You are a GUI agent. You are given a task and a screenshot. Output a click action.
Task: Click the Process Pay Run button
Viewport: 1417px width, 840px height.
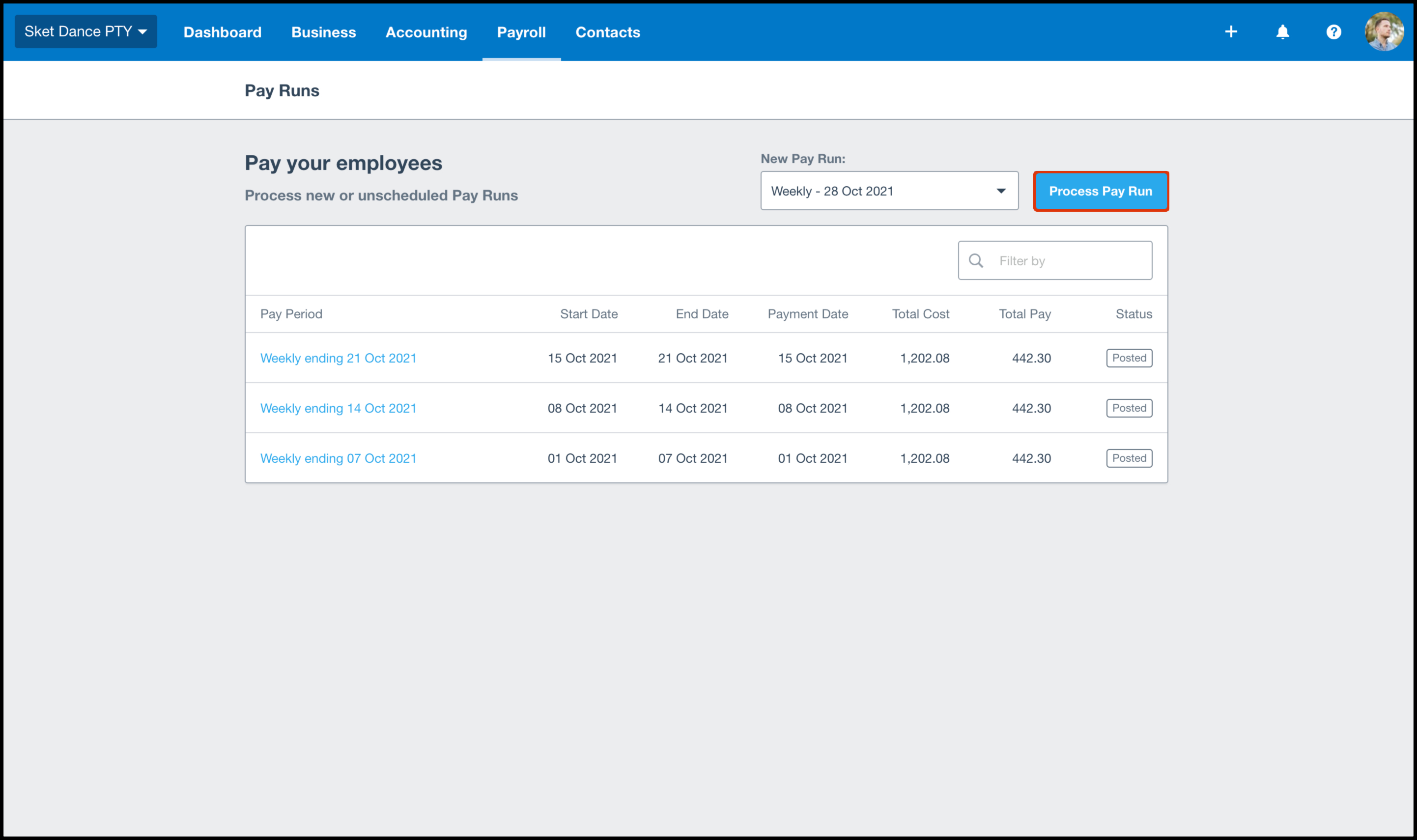pyautogui.click(x=1100, y=191)
